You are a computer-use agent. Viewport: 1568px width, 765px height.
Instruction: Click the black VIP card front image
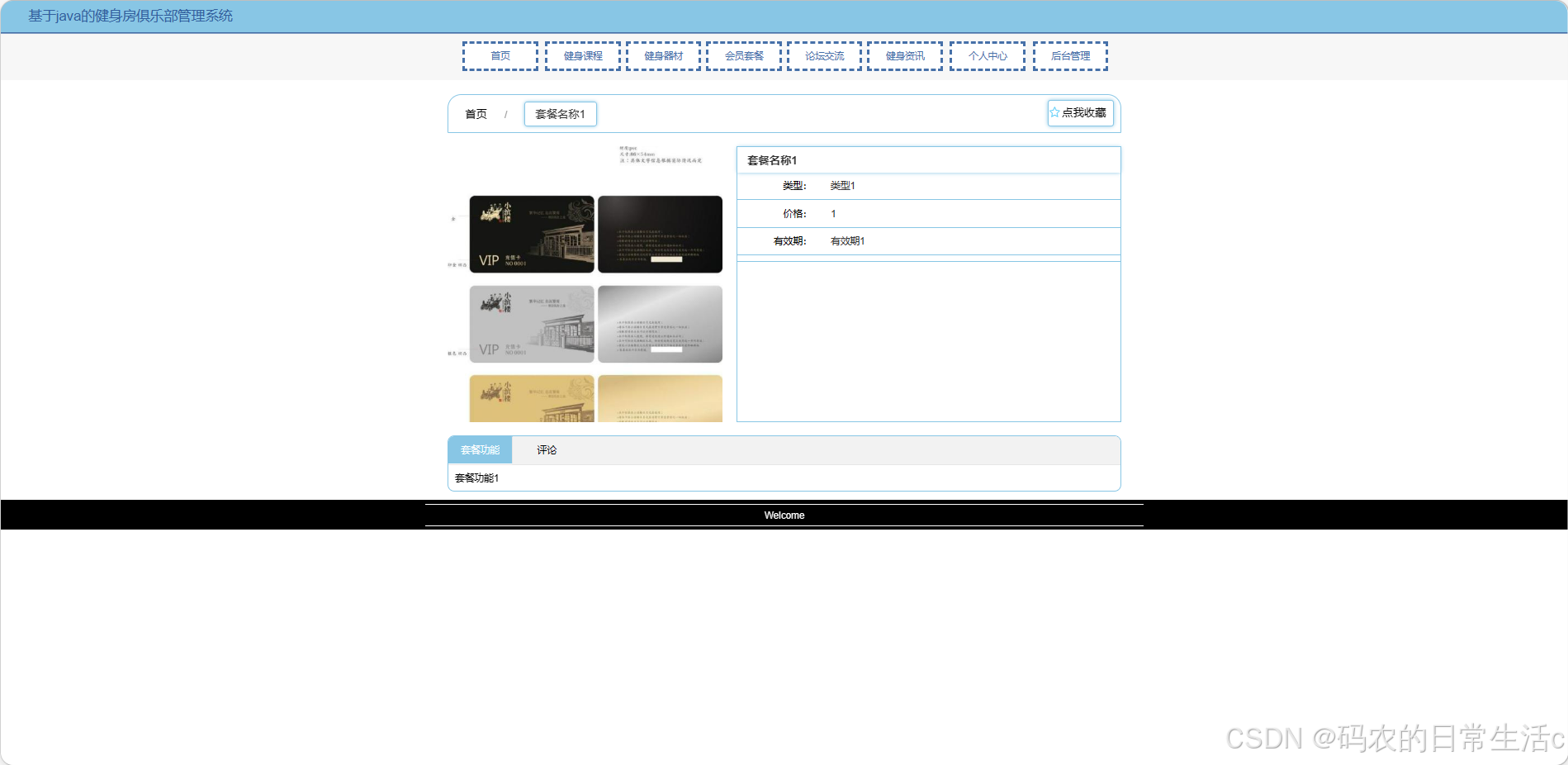(532, 234)
